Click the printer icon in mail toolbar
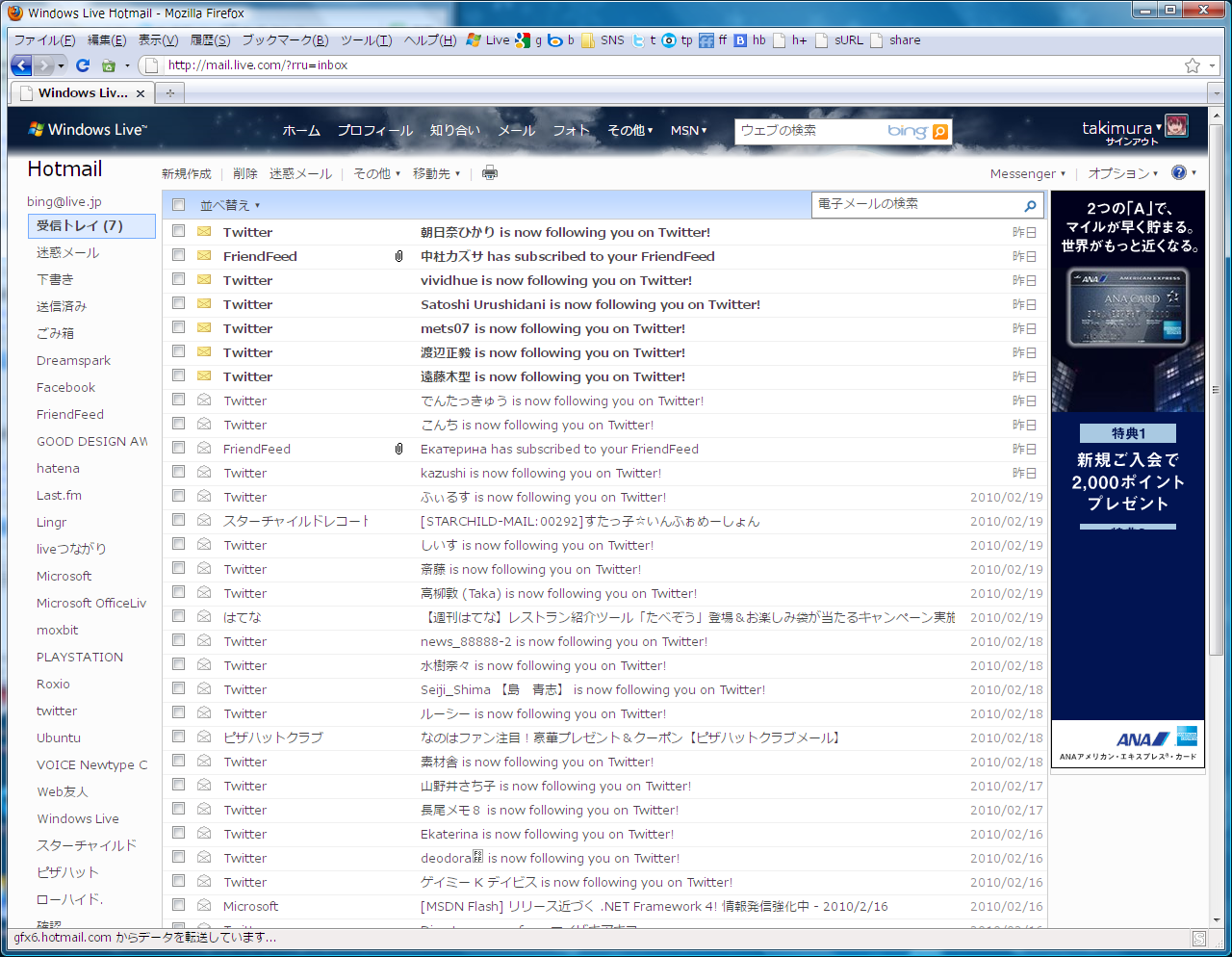The height and width of the screenshot is (957, 1232). (x=490, y=173)
